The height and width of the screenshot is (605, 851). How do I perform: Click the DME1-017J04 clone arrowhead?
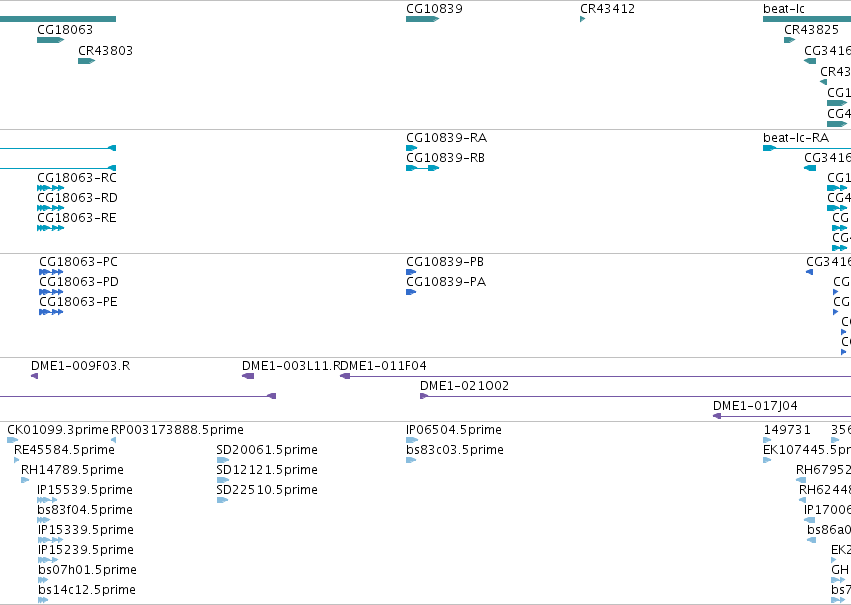click(x=717, y=417)
